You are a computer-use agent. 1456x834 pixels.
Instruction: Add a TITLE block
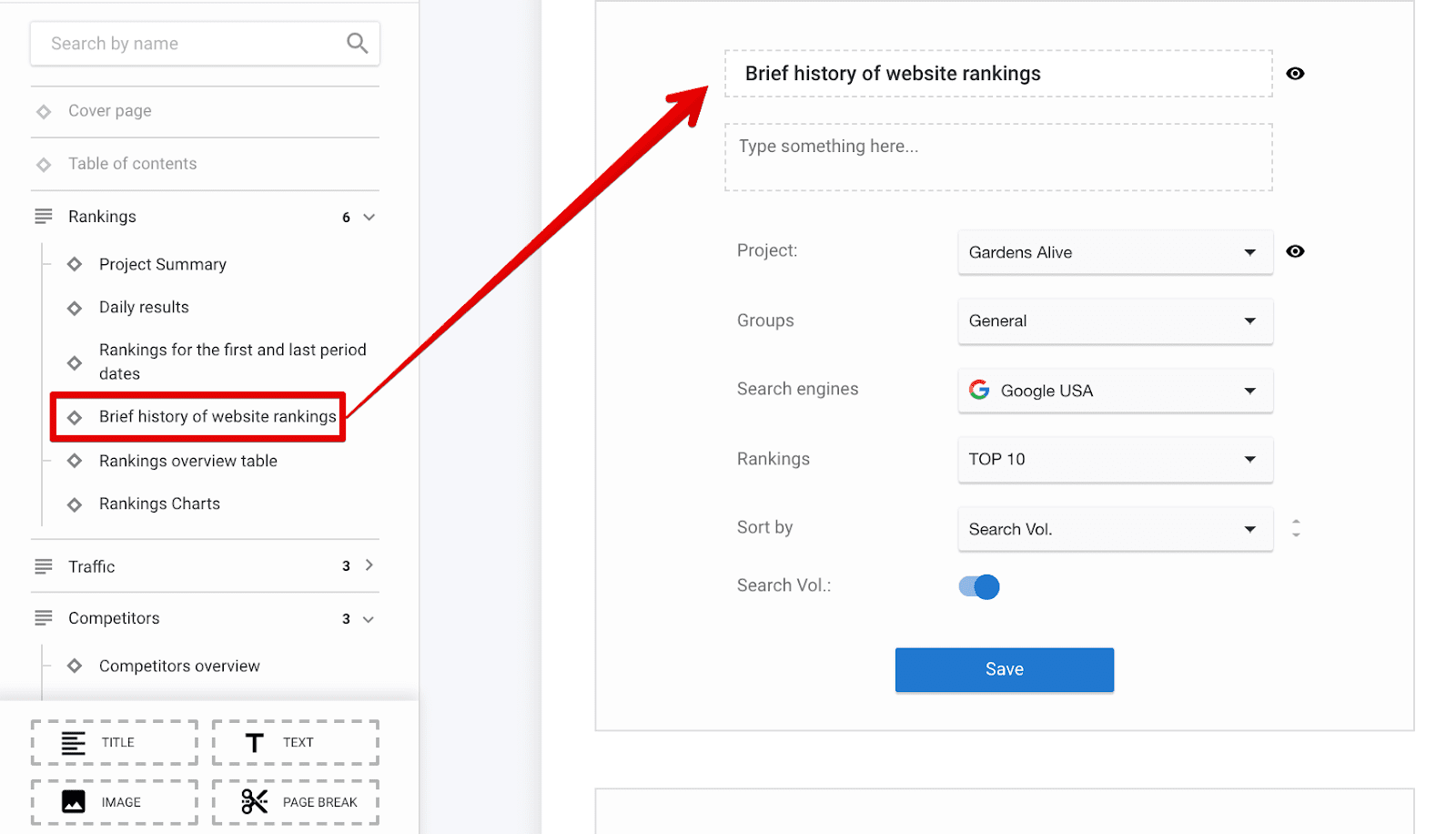pyautogui.click(x=115, y=743)
